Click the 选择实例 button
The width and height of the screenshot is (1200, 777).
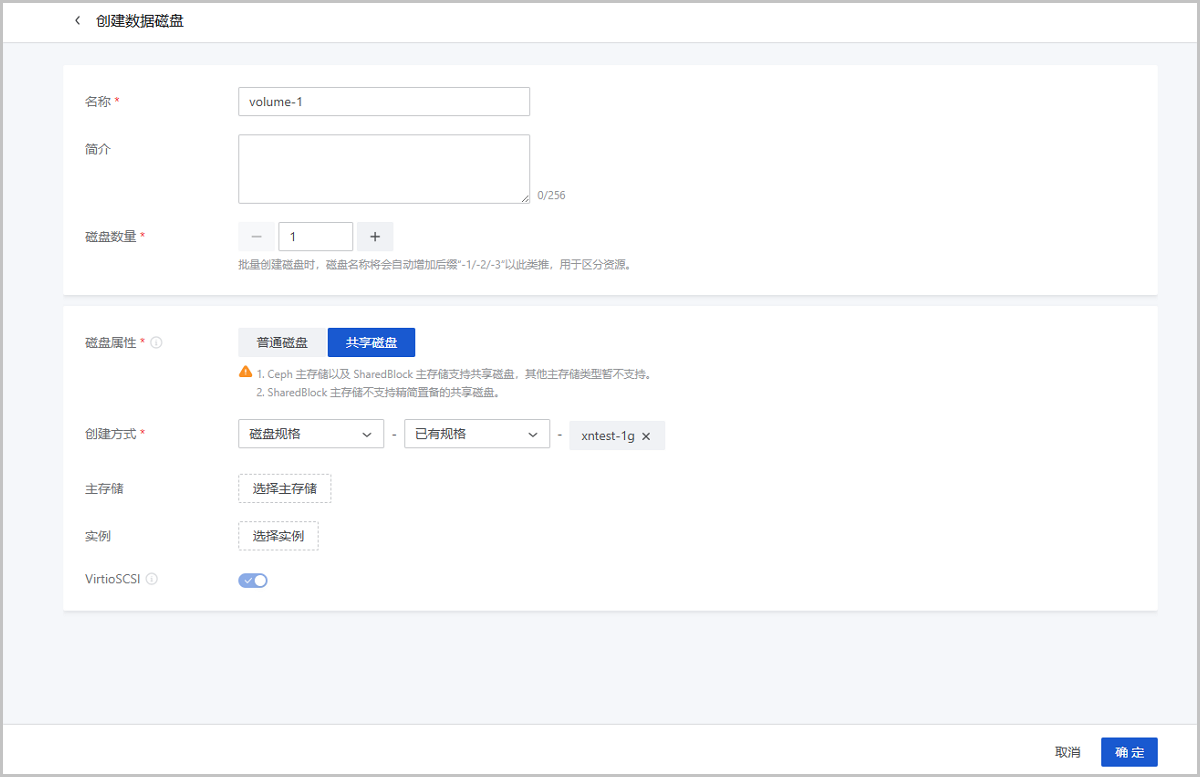pyautogui.click(x=278, y=536)
